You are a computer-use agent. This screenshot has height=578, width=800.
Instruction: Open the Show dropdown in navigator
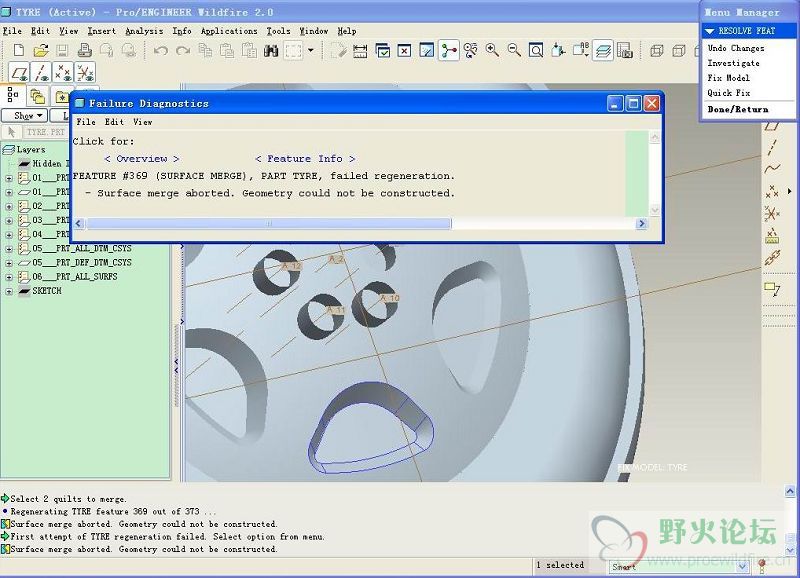[x=24, y=116]
